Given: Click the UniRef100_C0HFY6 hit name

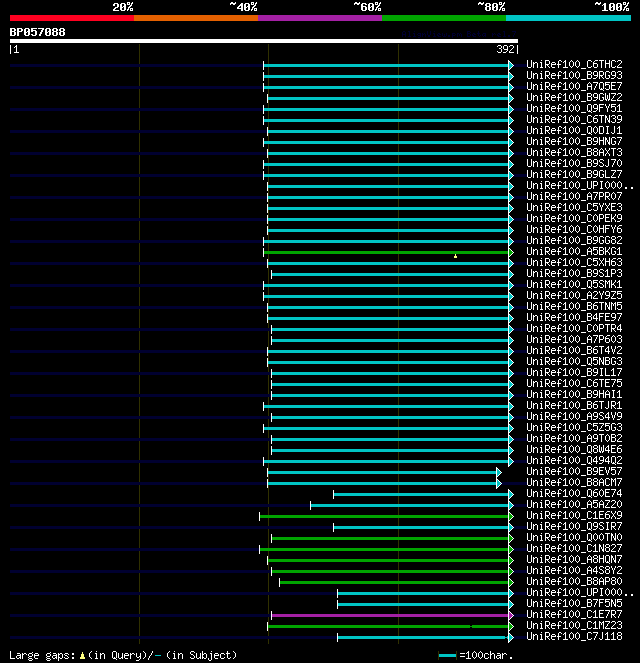Looking at the screenshot, I should tap(574, 229).
